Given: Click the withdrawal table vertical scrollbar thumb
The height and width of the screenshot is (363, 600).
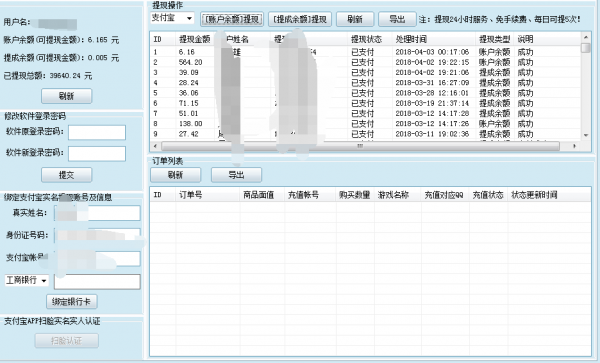Looking at the screenshot, I should pyautogui.click(x=585, y=48).
